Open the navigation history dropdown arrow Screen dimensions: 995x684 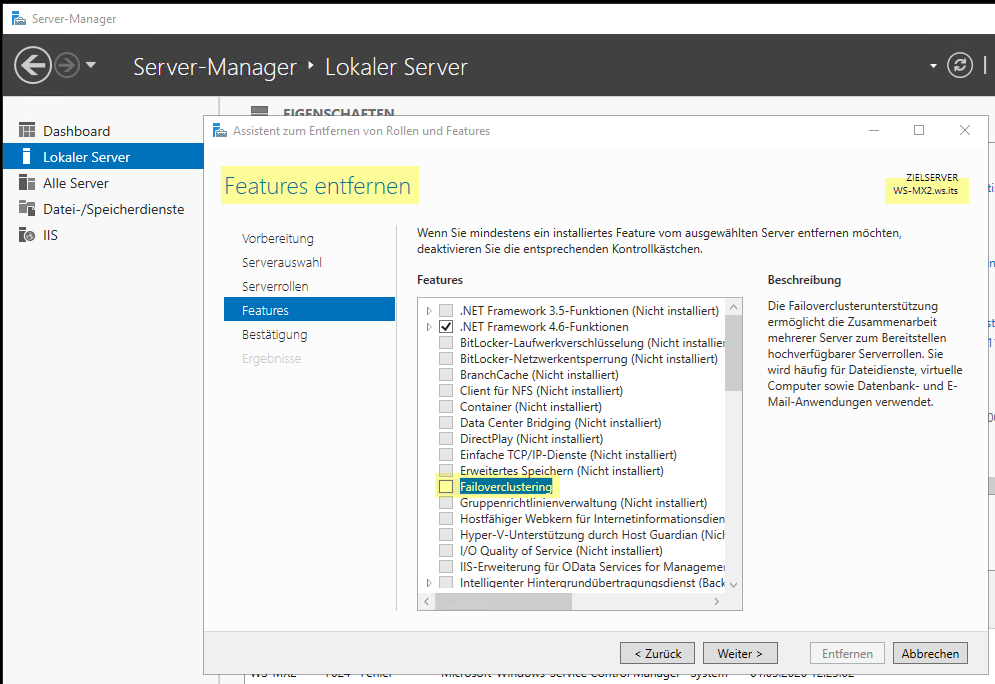tap(91, 65)
